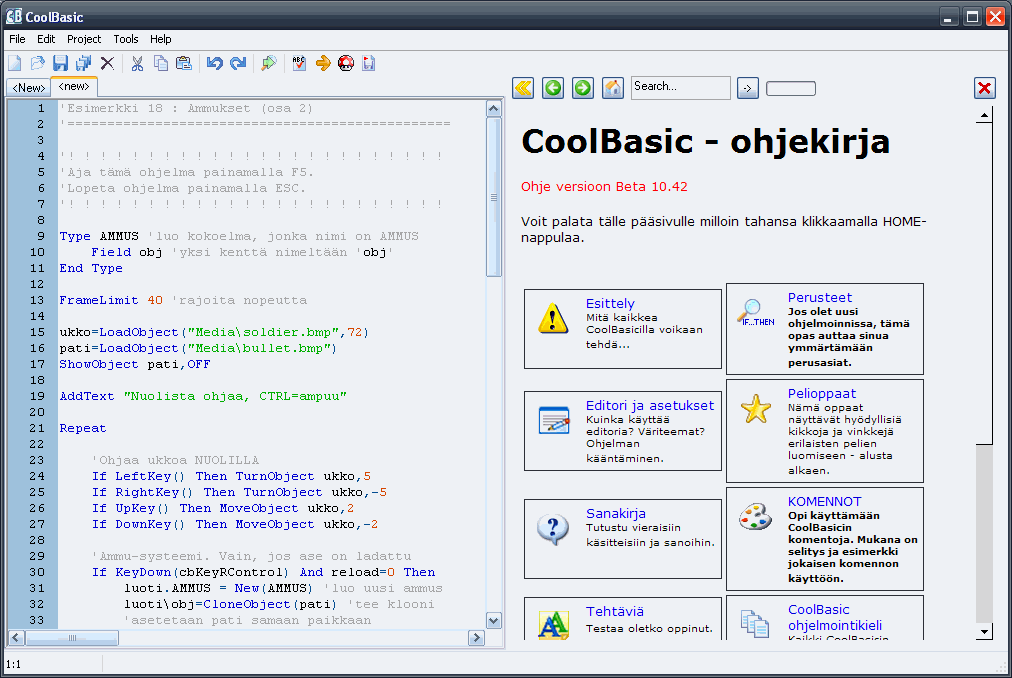Viewport: 1012px width, 678px height.
Task: Click the Cut scissors icon
Action: pos(137,63)
